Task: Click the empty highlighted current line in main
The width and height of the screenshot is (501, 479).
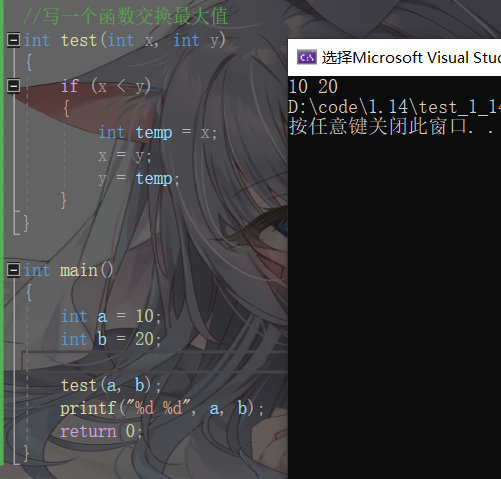Action: [x=154, y=361]
